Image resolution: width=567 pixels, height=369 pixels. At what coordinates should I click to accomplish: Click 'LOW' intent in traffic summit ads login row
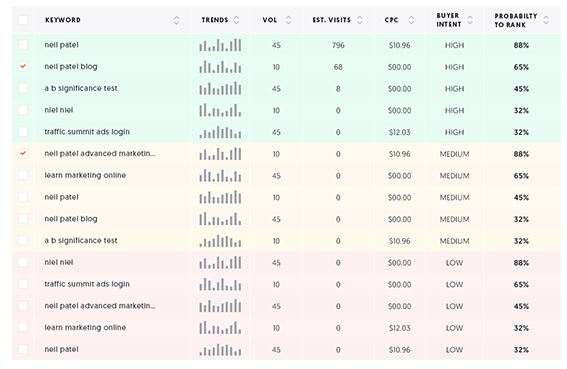coord(455,284)
